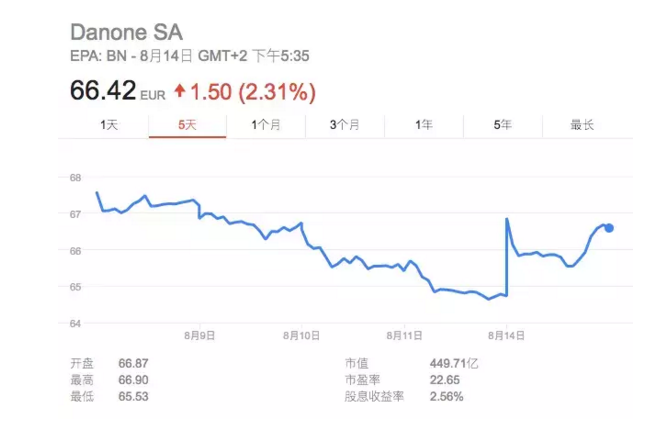The image size is (669, 438).
Task: Switch chart to the 1年 view
Action: (x=424, y=125)
